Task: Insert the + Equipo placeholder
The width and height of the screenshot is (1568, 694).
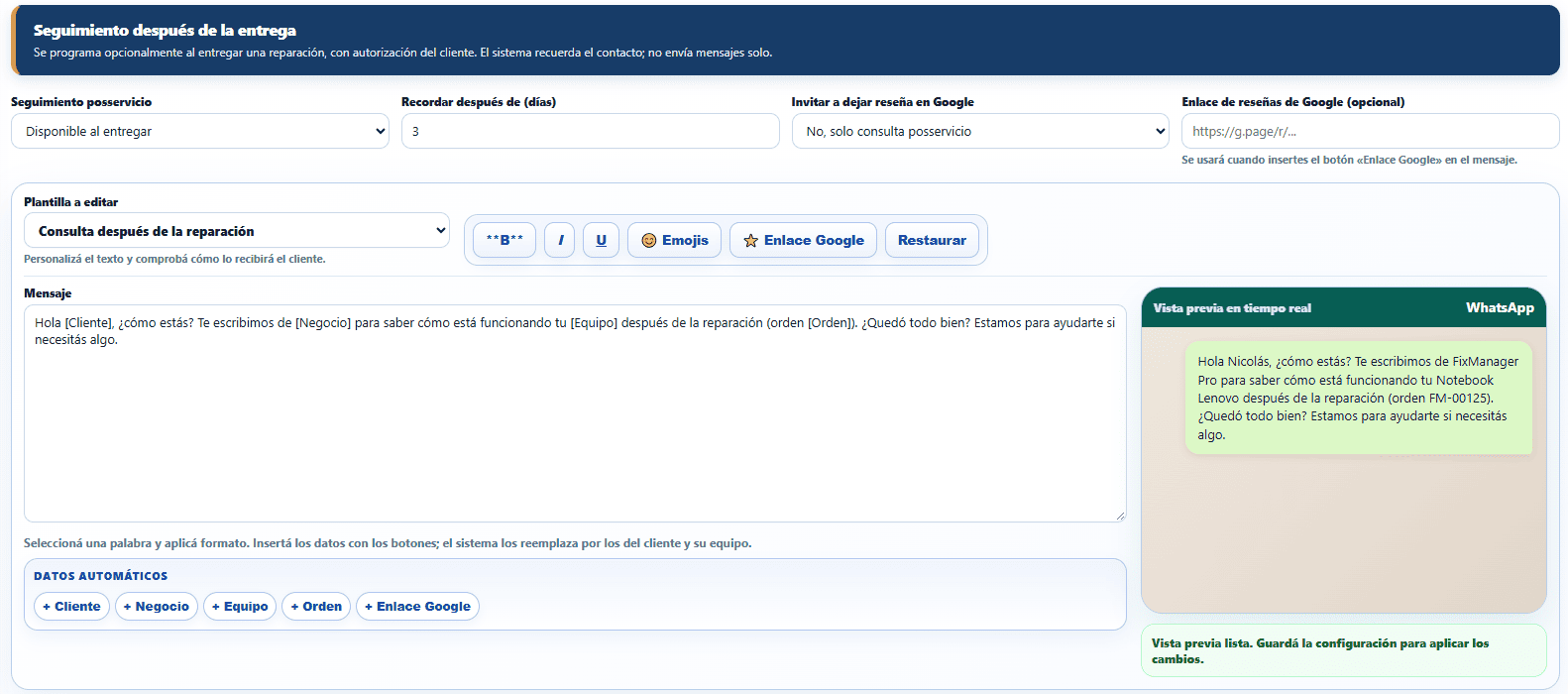Action: tap(240, 606)
